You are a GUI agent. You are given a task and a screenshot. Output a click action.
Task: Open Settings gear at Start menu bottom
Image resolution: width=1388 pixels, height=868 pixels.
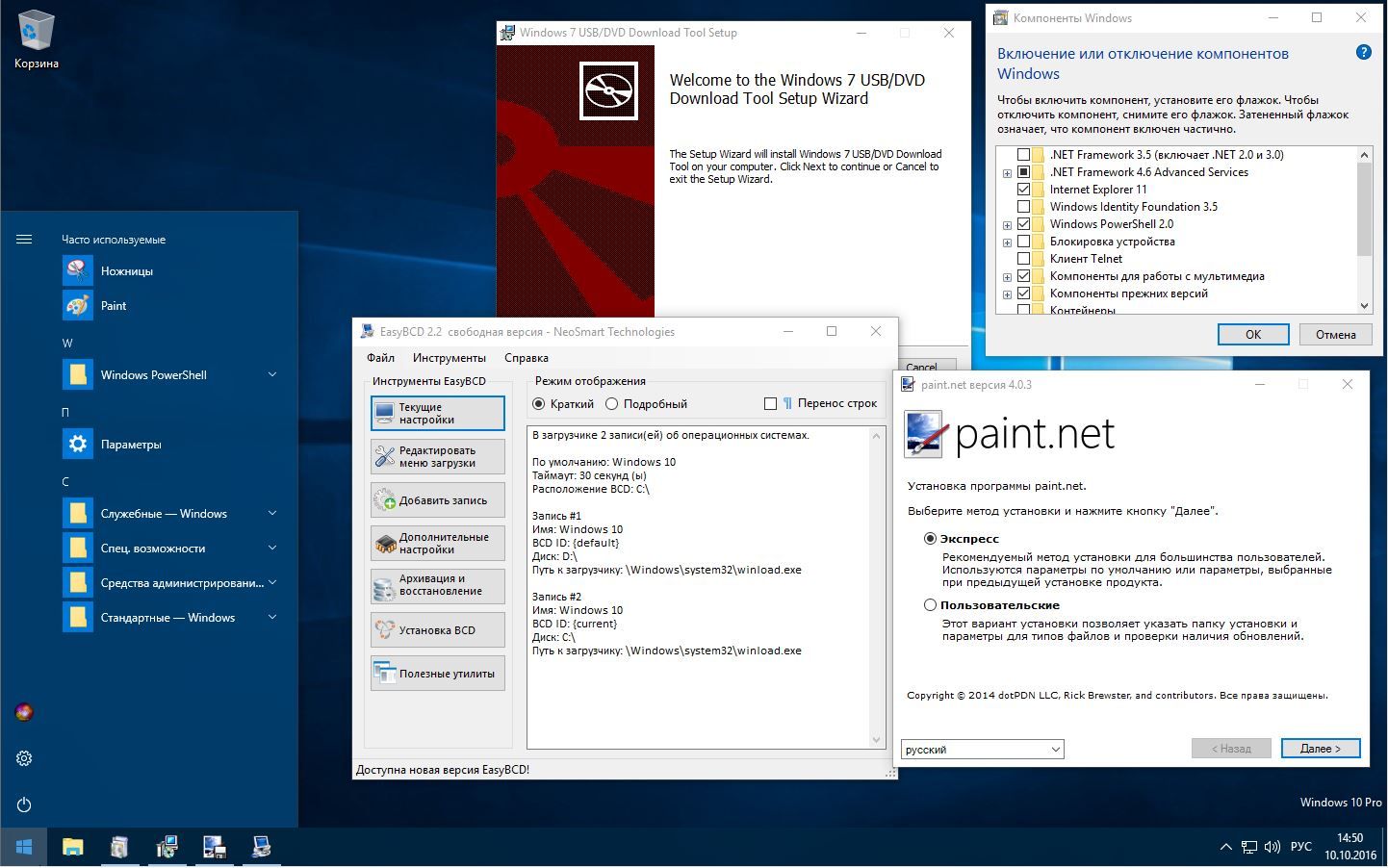click(24, 758)
